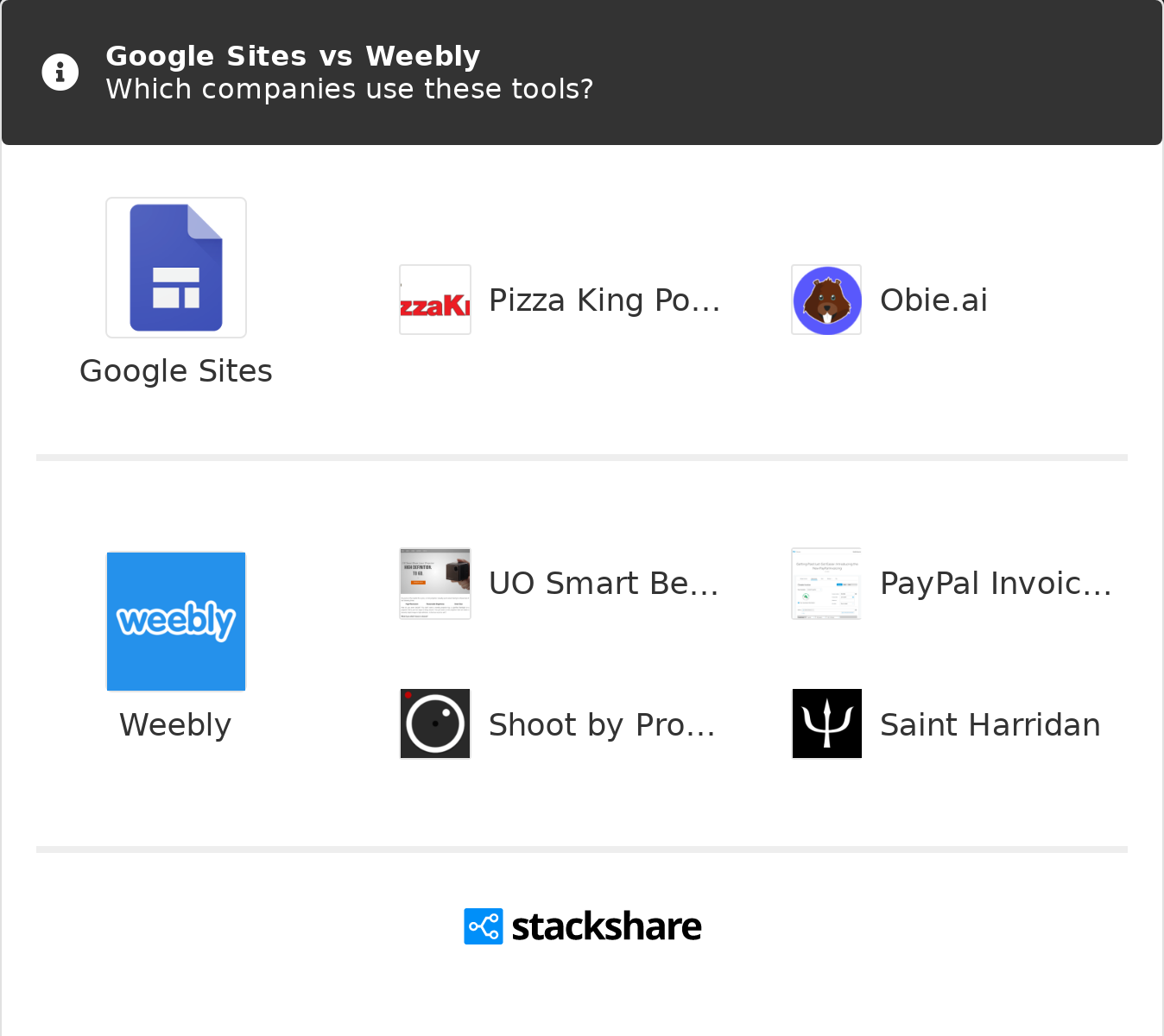Screen dimensions: 1164x1036
Task: Open the PayPal Invoicing screenshot thumbnail
Action: click(x=826, y=584)
